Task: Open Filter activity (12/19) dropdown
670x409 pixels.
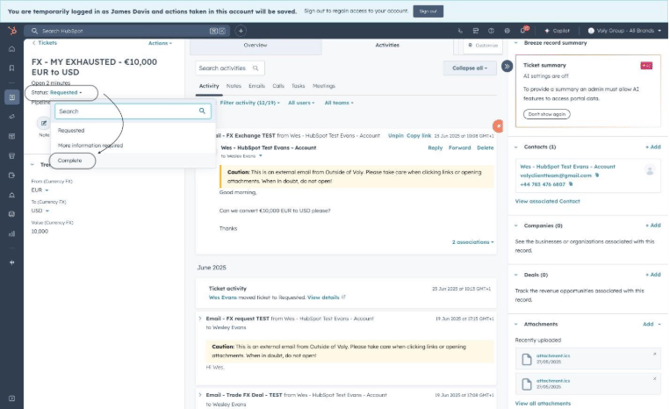Action: [250, 103]
